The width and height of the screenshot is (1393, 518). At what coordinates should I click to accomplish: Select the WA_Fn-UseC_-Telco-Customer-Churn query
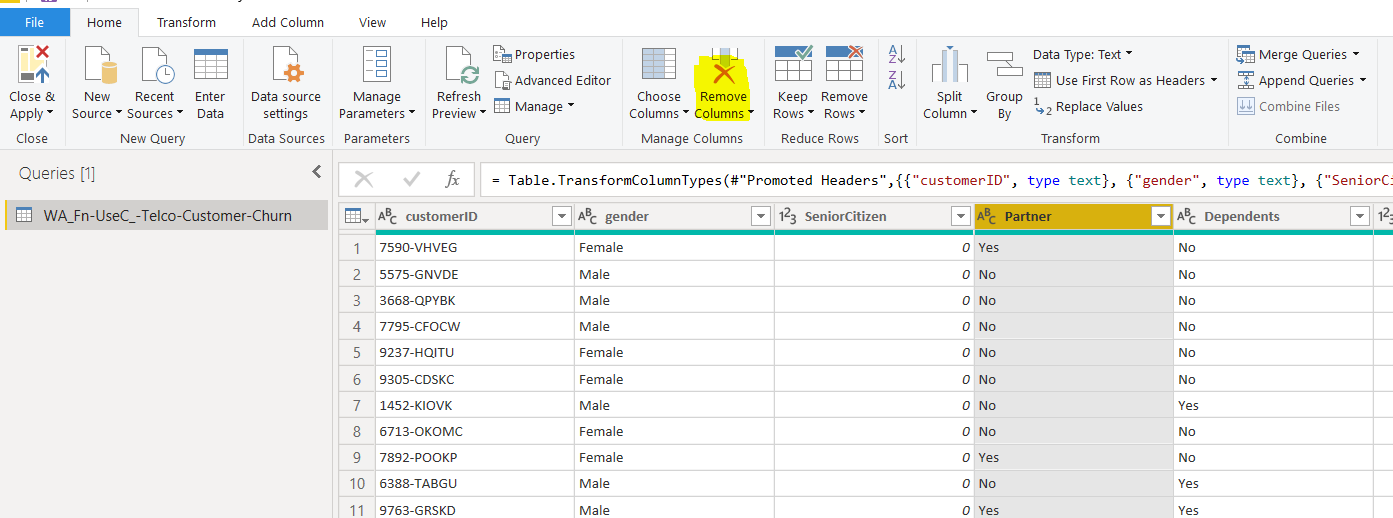click(x=167, y=215)
